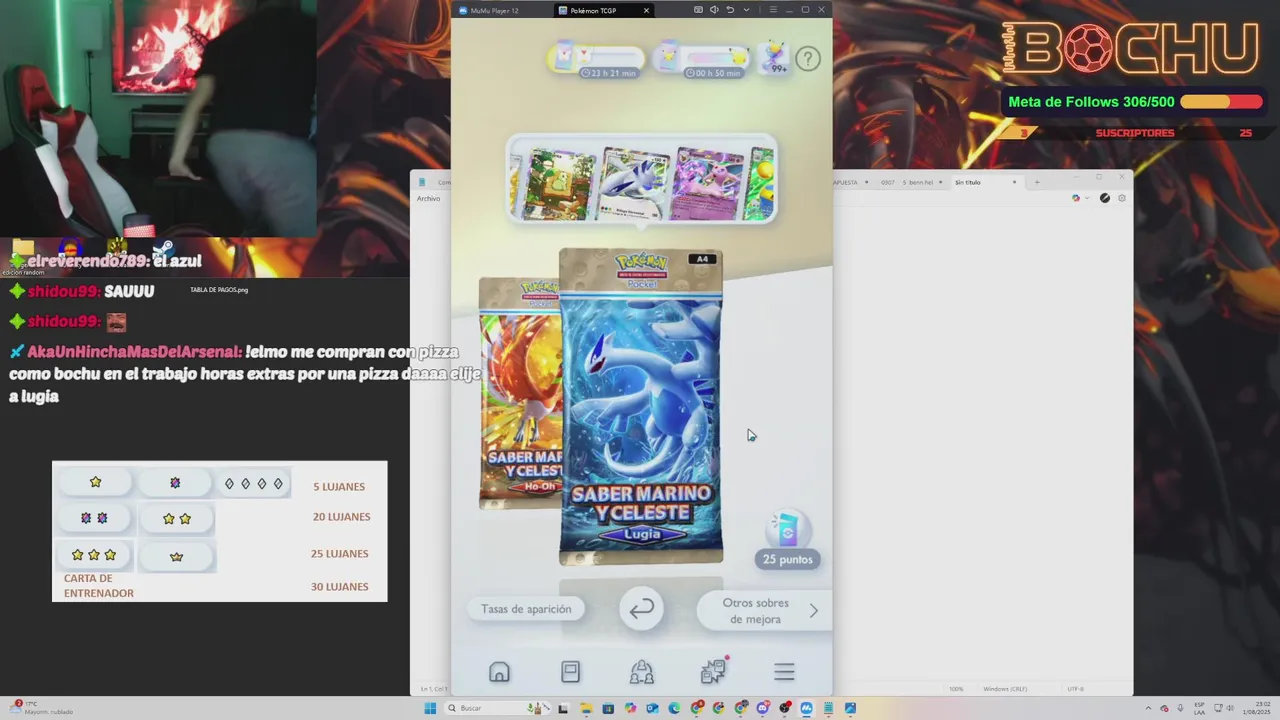Open the 25 puntos pack points button
The image size is (1280, 720).
click(788, 541)
